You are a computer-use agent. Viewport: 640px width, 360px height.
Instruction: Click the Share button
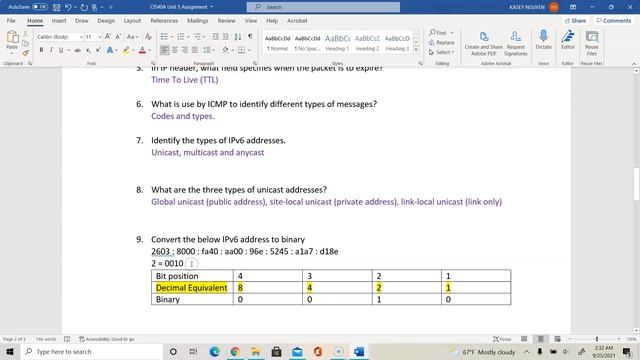click(576, 20)
